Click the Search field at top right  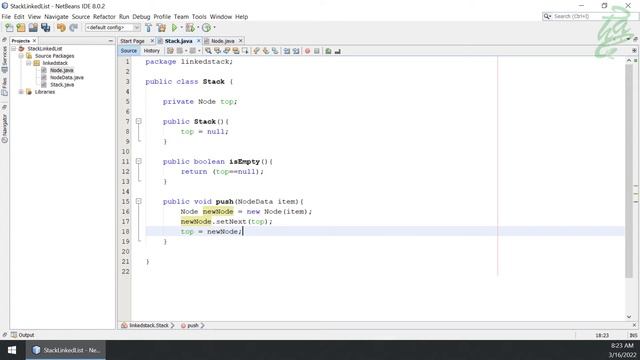pos(590,16)
